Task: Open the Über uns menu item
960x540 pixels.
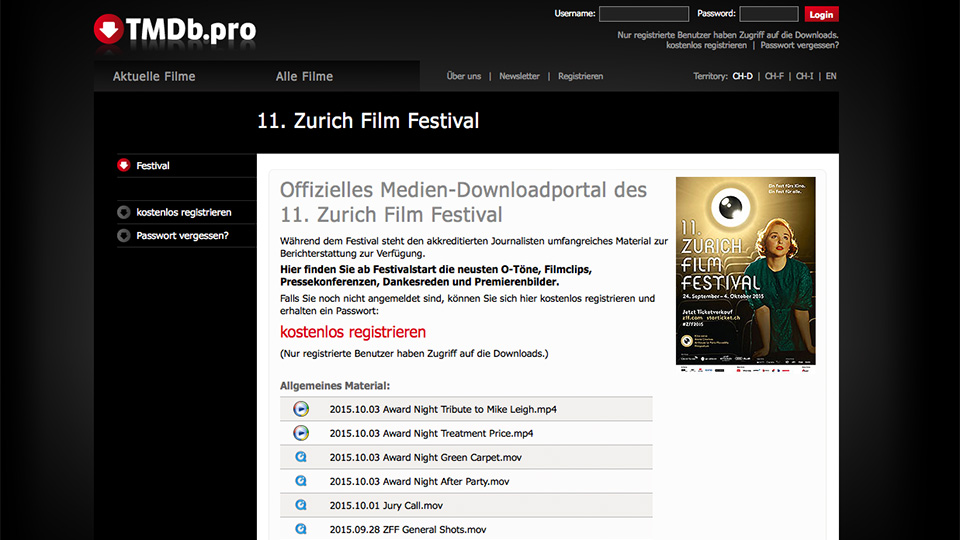Action: [x=464, y=76]
